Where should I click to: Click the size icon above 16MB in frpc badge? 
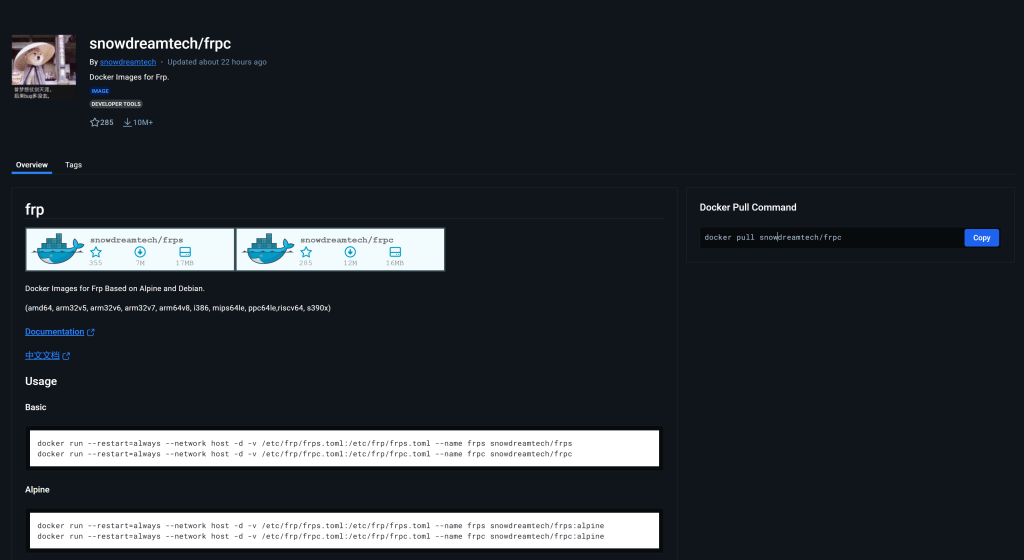[395, 252]
